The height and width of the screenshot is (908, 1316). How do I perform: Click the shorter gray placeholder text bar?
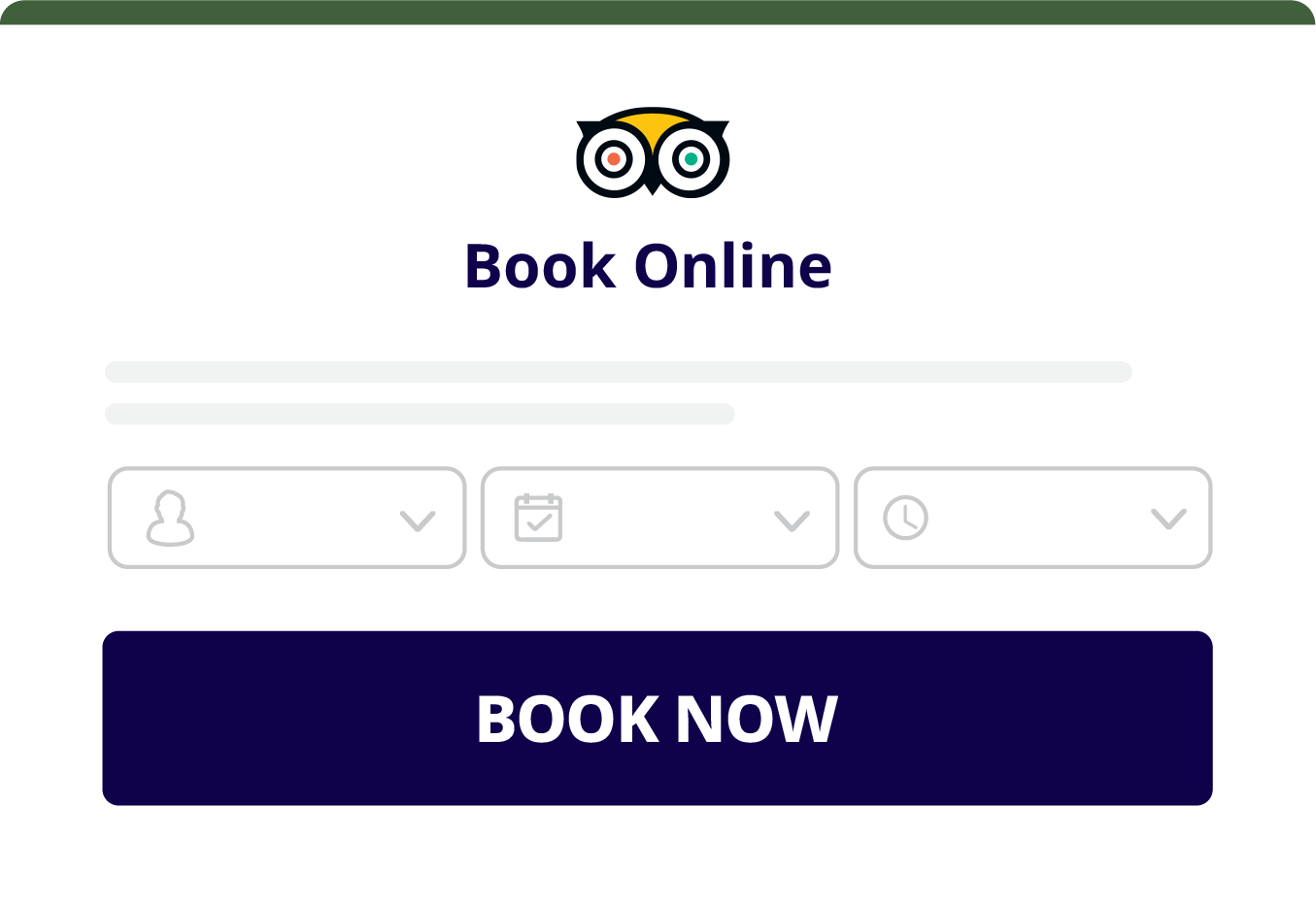(x=420, y=414)
